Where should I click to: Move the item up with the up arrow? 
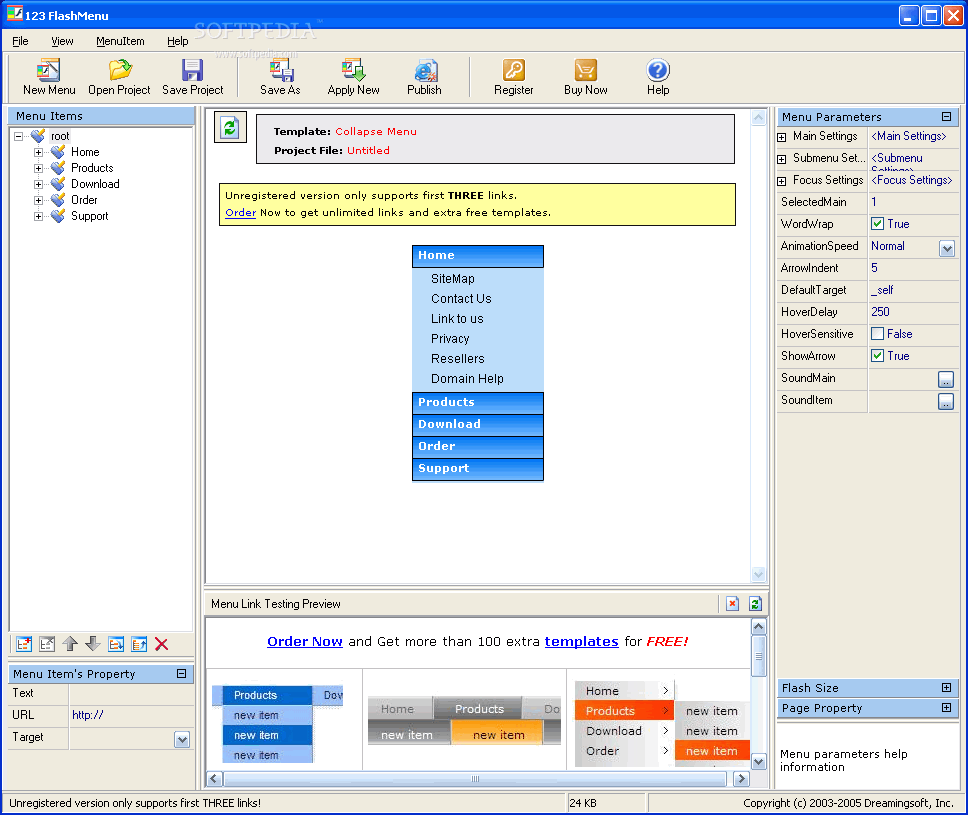(x=70, y=644)
